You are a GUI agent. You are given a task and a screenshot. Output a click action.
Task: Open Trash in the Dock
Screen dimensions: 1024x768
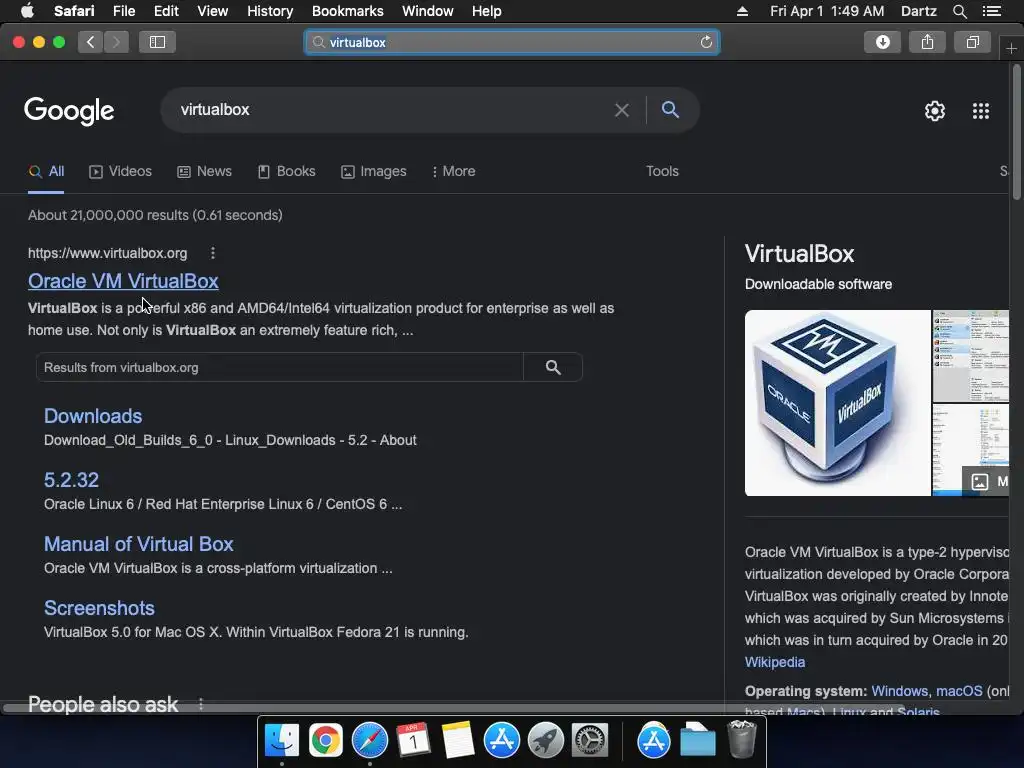[x=742, y=739]
